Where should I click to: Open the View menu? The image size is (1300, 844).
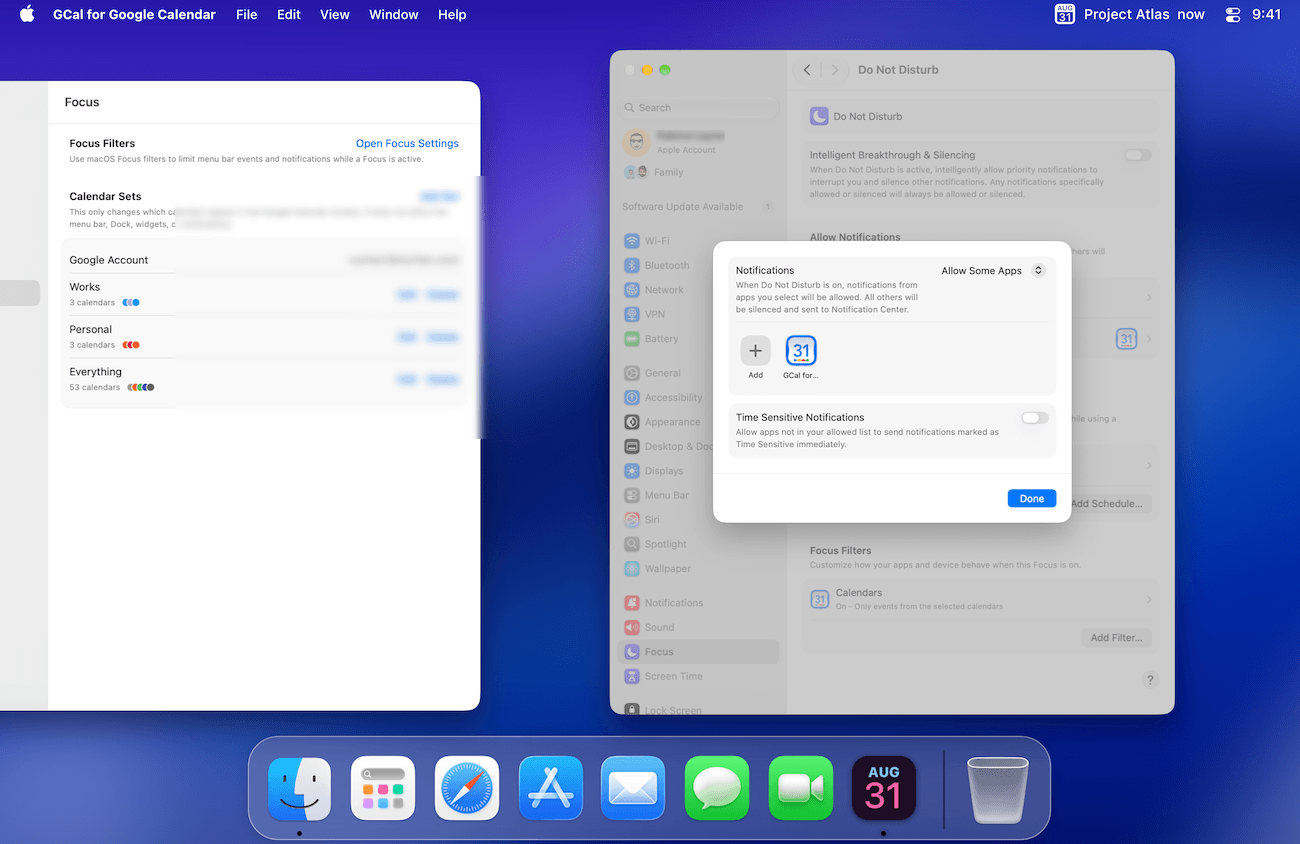click(x=335, y=14)
